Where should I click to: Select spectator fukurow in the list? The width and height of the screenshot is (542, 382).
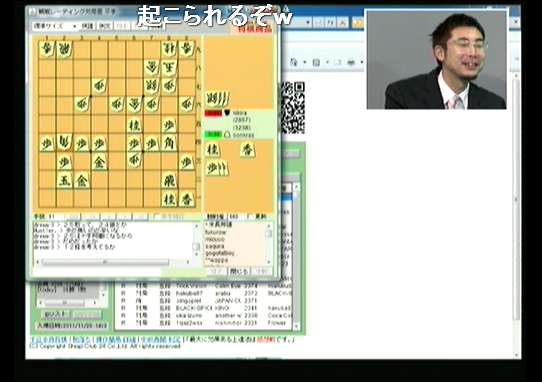point(215,232)
